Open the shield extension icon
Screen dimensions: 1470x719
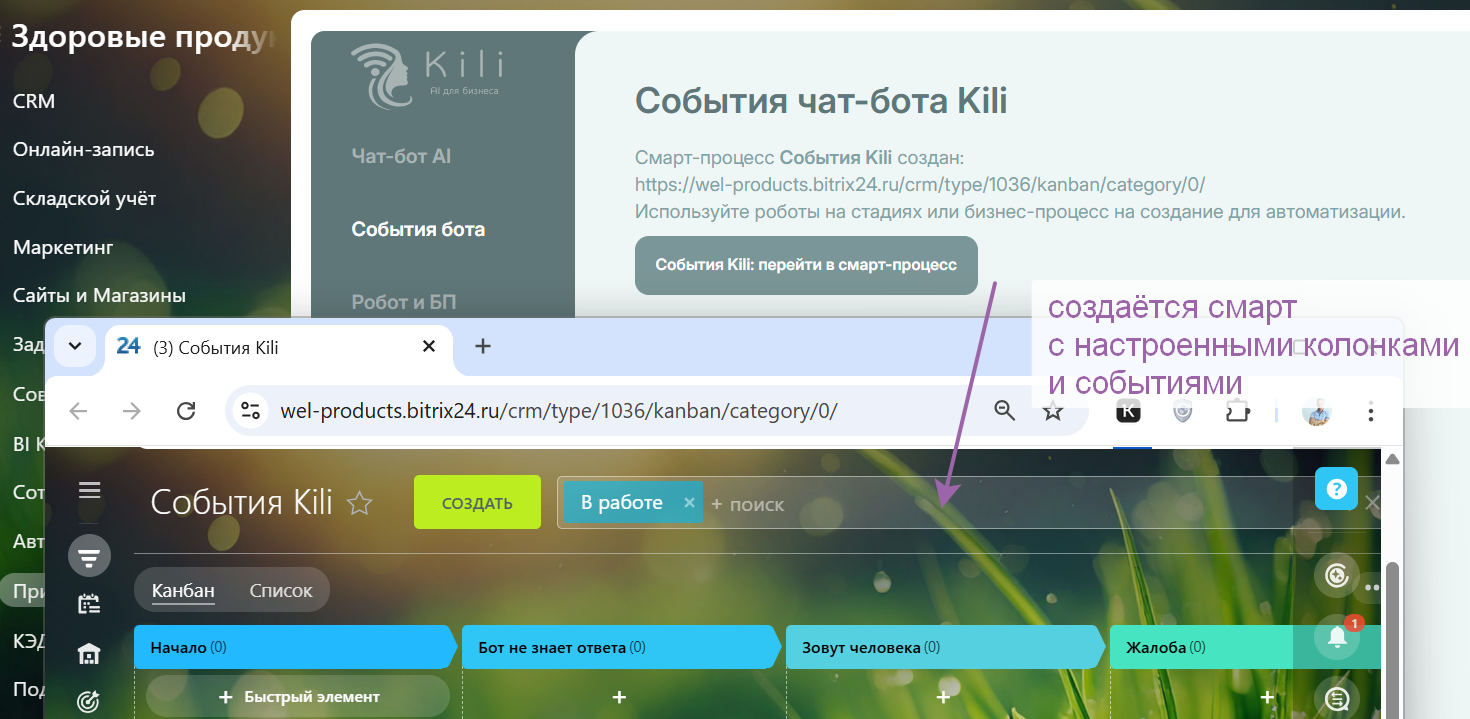[1182, 411]
